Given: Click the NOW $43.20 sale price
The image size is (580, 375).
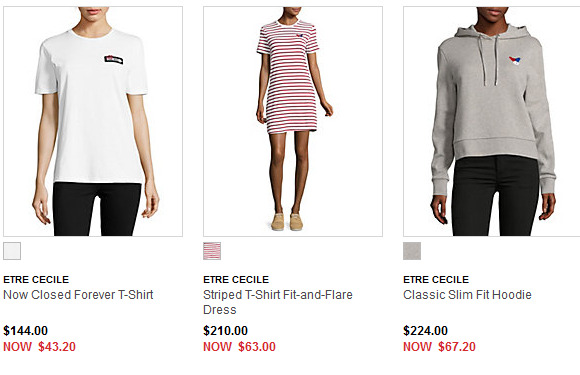Looking at the screenshot, I should tap(40, 347).
